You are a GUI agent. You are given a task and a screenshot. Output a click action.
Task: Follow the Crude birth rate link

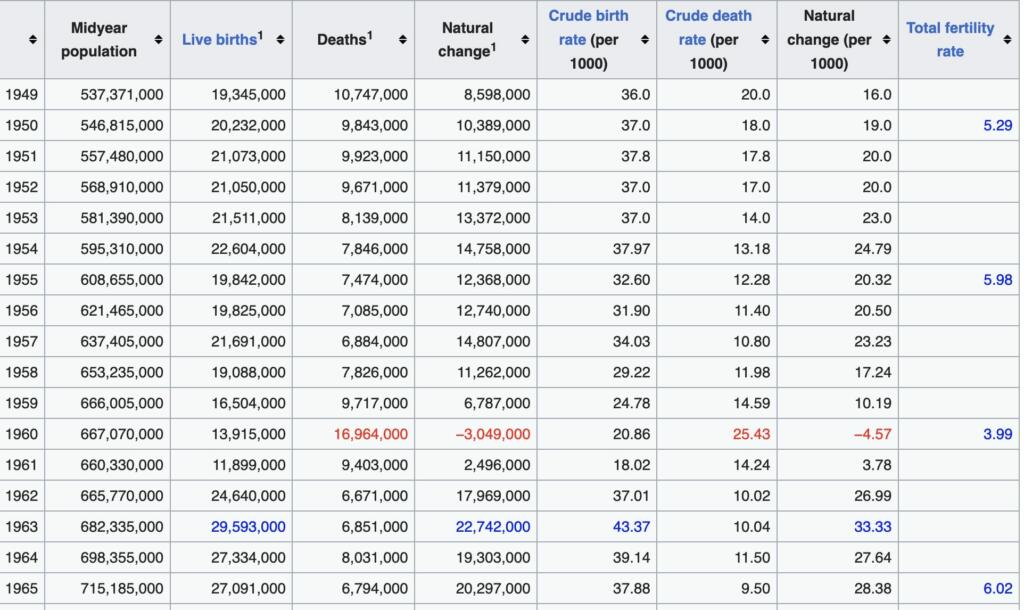pos(588,16)
